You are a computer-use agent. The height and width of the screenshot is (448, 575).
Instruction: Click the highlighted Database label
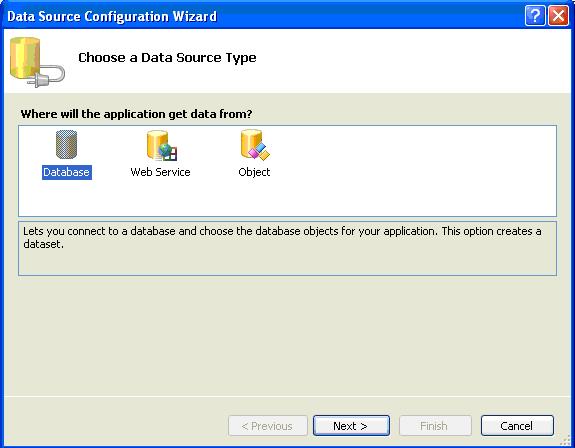click(66, 172)
